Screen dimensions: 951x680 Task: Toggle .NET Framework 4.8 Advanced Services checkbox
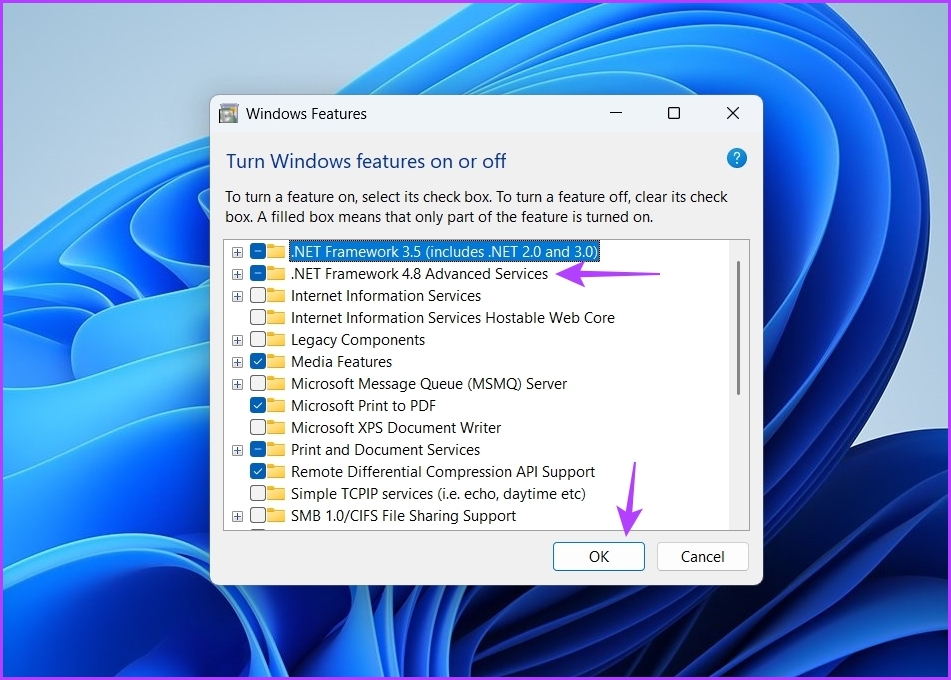click(258, 274)
